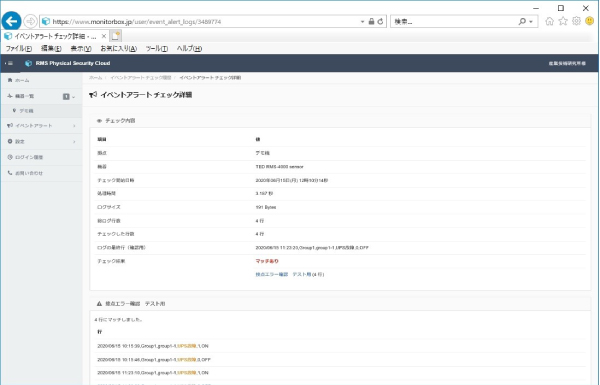Open a new tab button
The image size is (600, 385).
(116, 36)
